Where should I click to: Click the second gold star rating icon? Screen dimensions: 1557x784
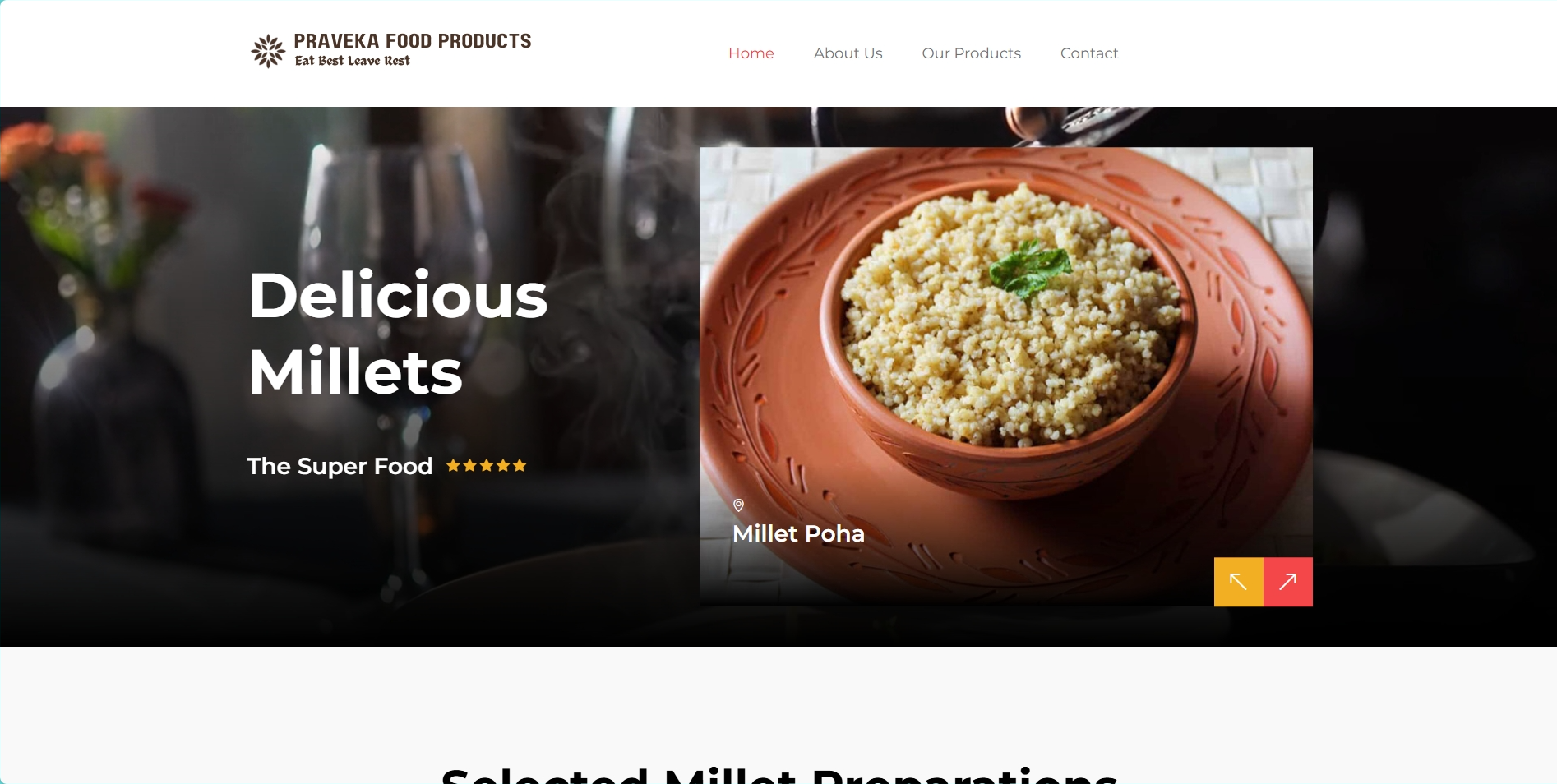click(470, 466)
